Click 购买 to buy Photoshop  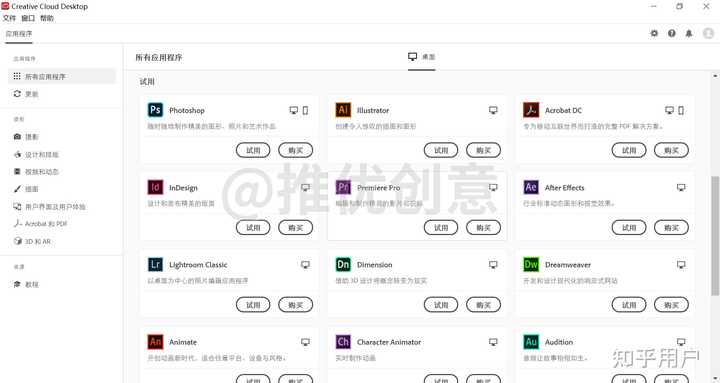[x=296, y=150]
